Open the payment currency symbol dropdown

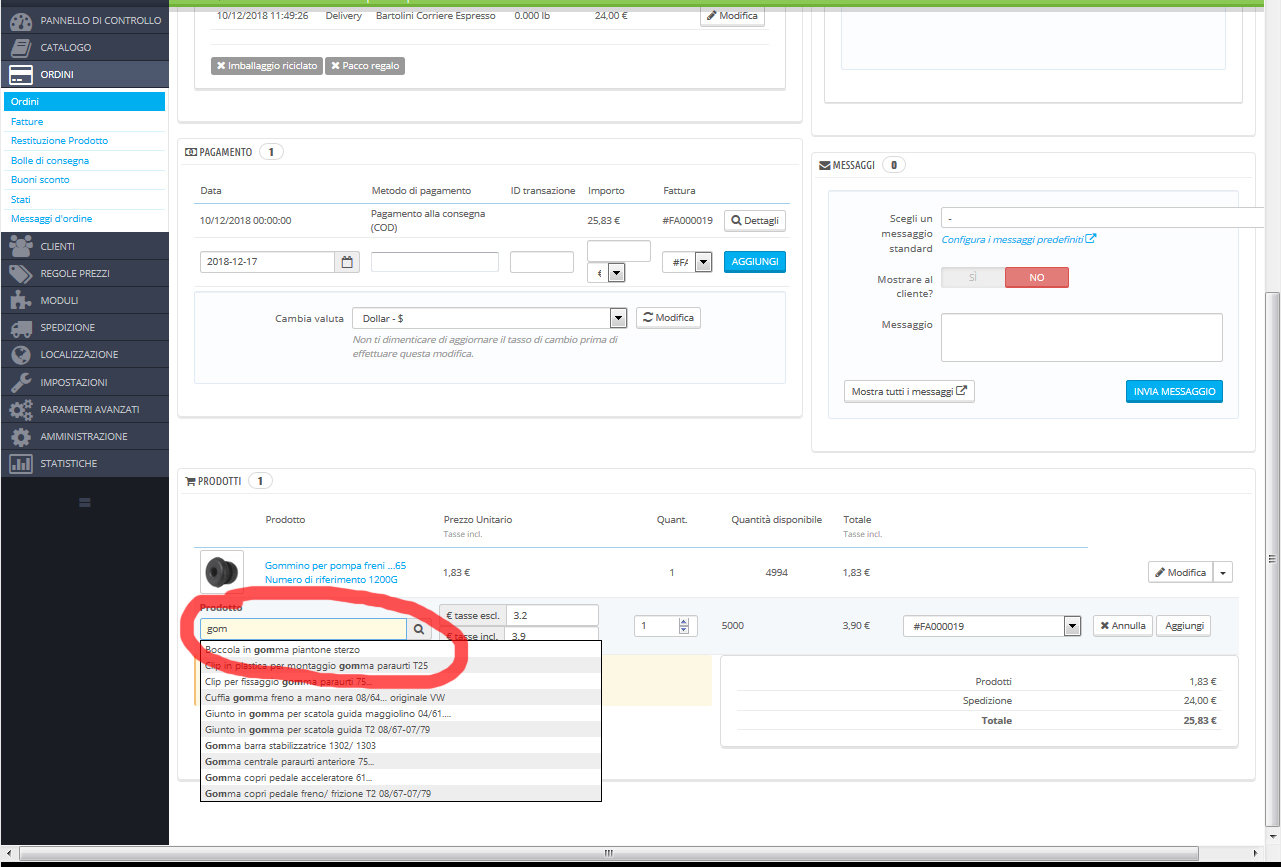pyautogui.click(x=606, y=273)
